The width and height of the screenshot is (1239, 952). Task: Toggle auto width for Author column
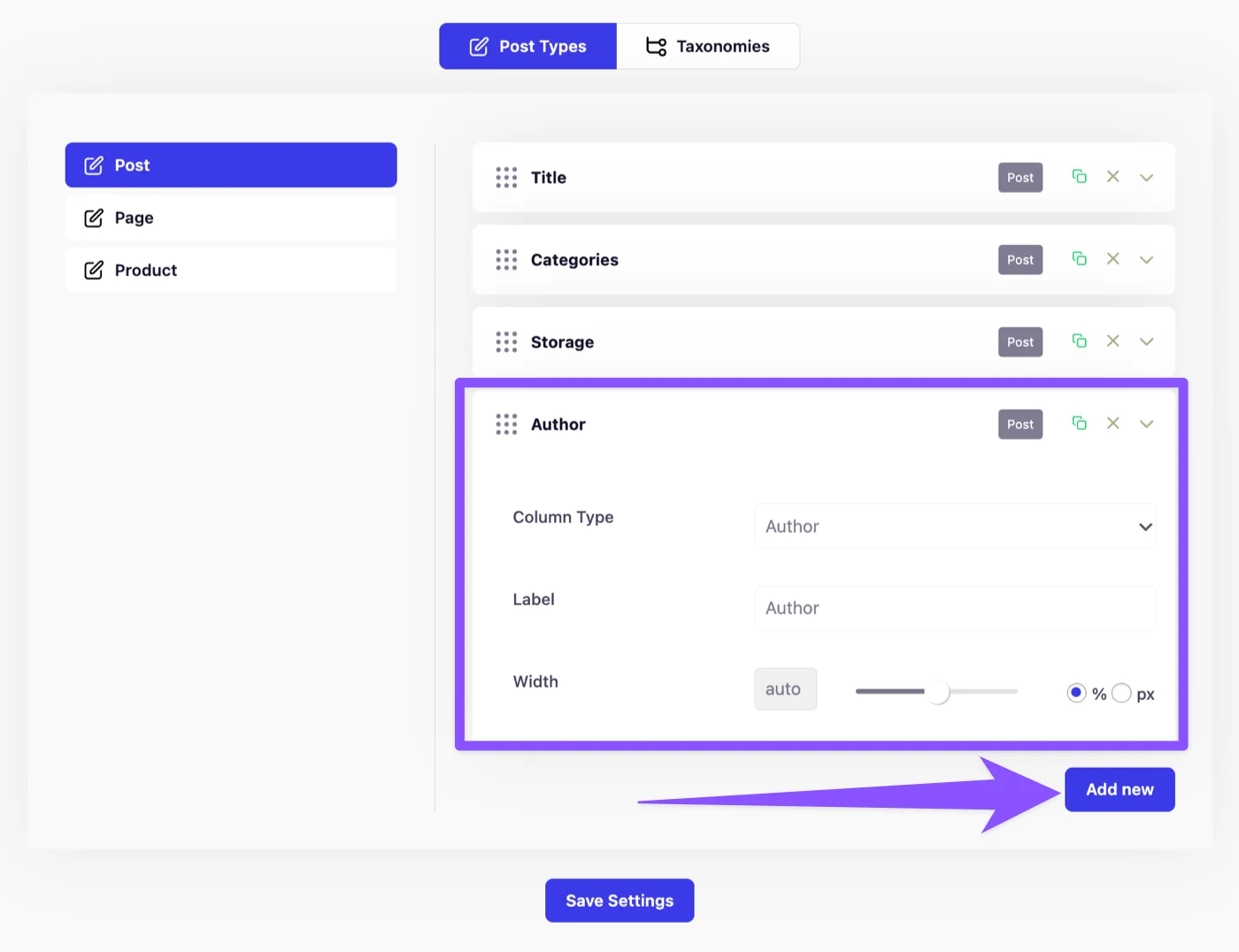(x=785, y=688)
